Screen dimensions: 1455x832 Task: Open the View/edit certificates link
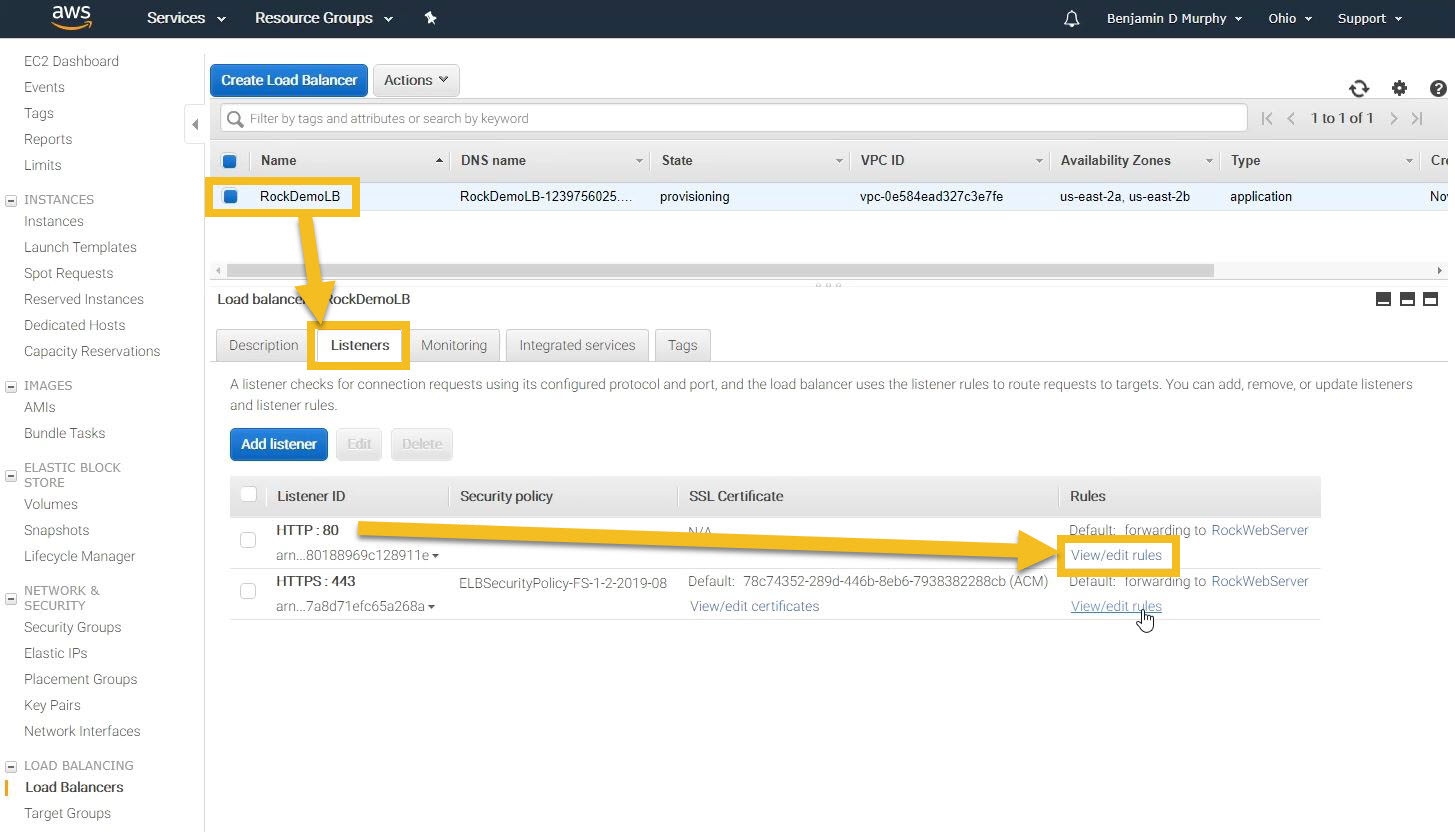tap(754, 606)
